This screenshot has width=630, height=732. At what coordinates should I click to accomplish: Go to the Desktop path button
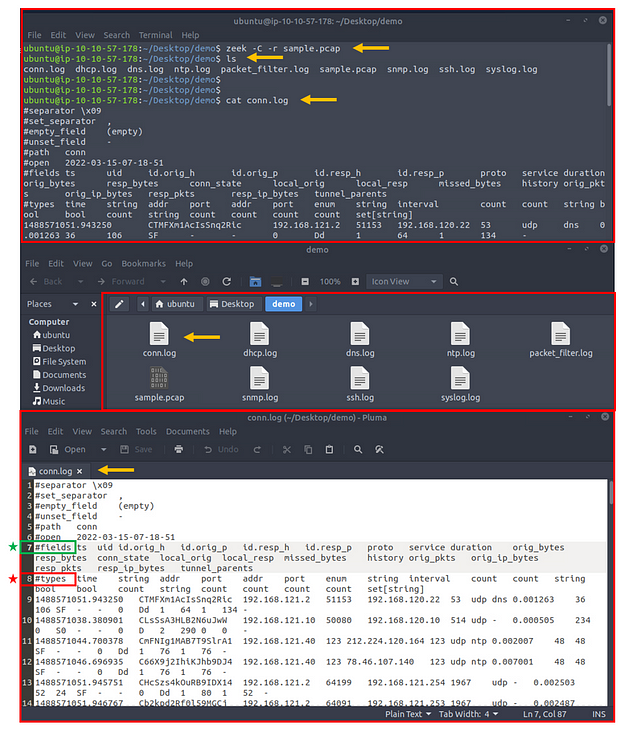pos(232,304)
